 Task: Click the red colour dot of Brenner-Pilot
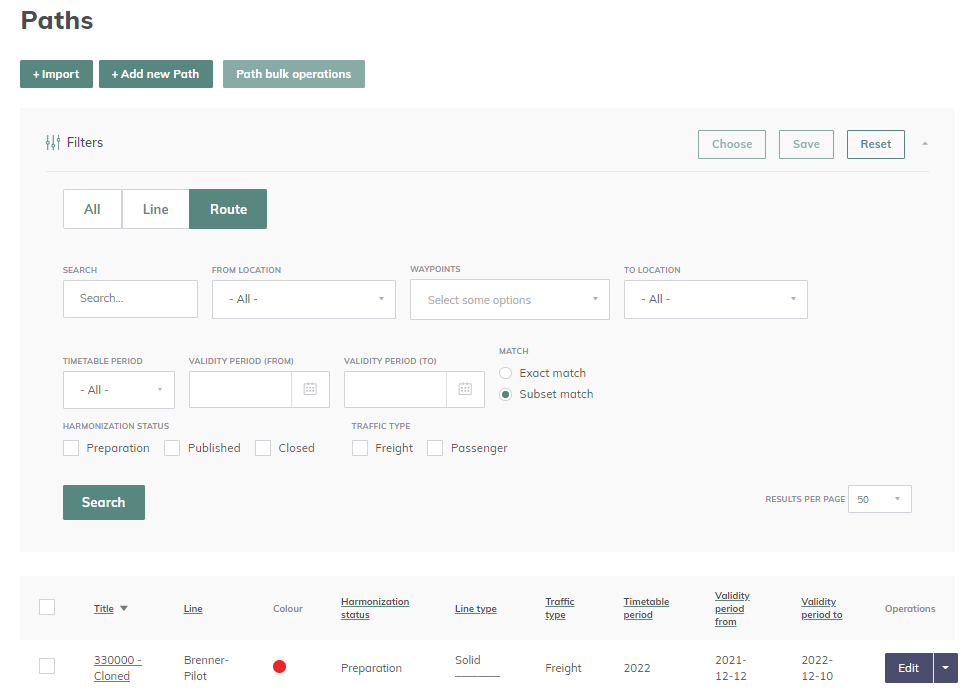click(280, 667)
